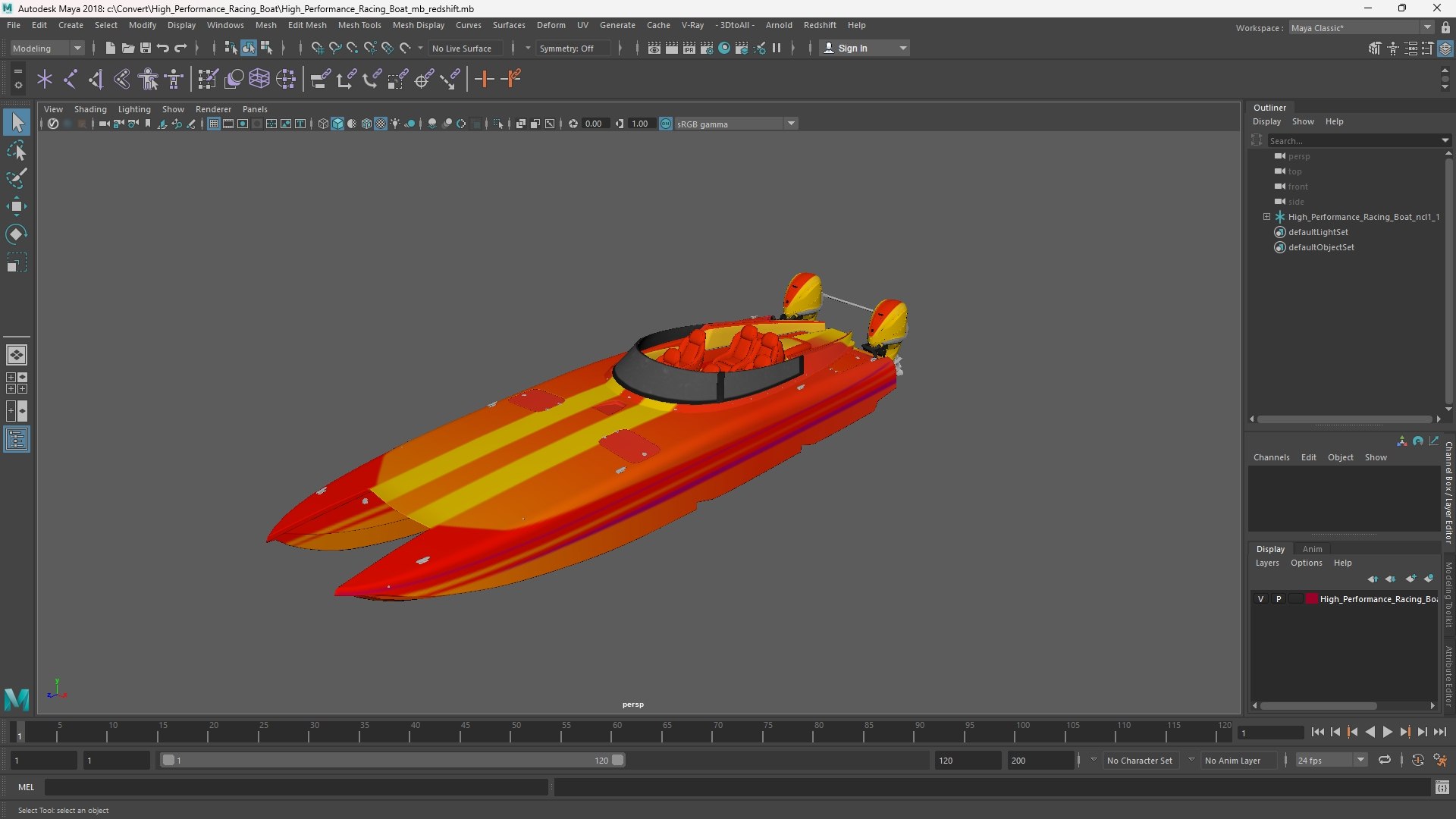Click the Outliner Search field
This screenshot has height=819, width=1456.
coord(1353,140)
